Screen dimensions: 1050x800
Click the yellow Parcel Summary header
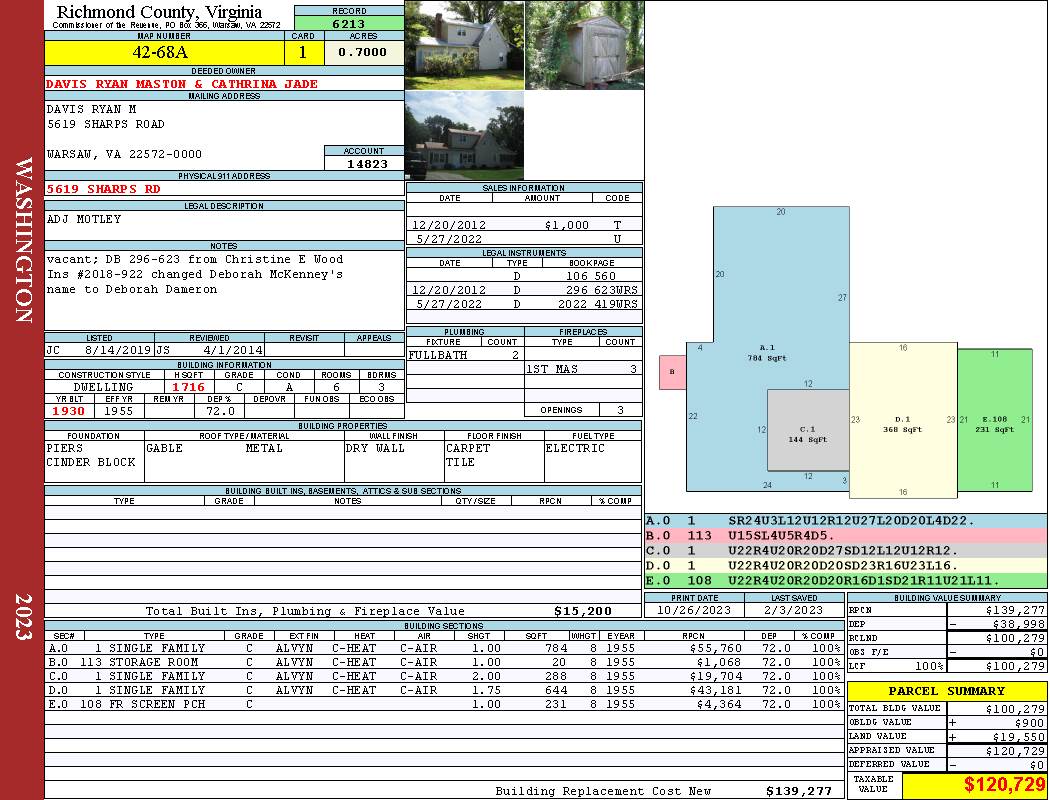click(947, 691)
